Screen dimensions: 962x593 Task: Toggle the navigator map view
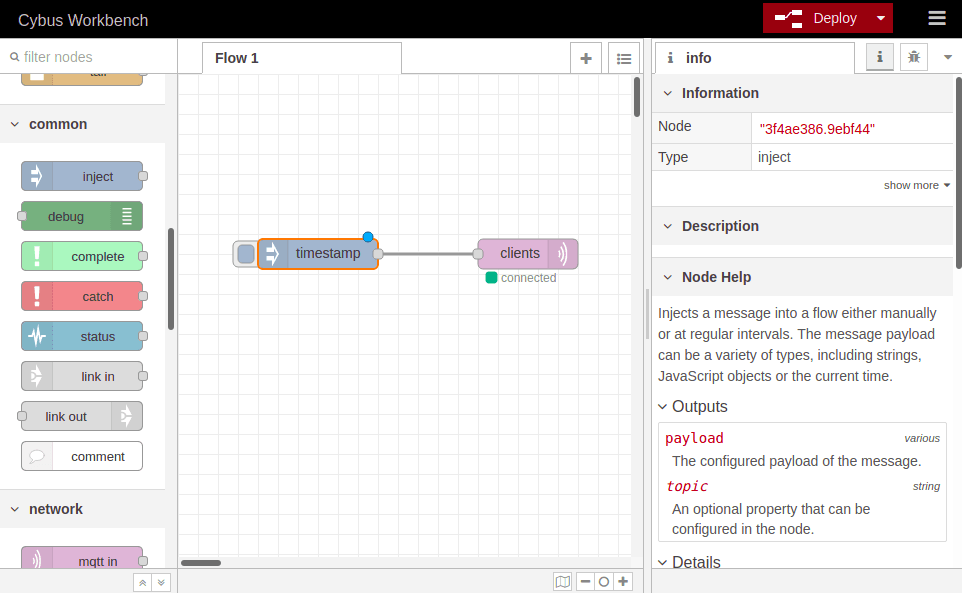pos(563,581)
